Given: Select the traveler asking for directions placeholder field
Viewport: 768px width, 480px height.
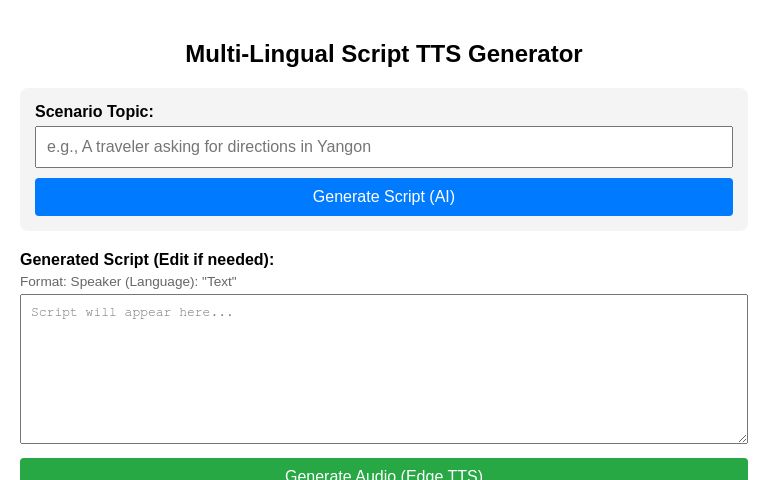Looking at the screenshot, I should 384,147.
